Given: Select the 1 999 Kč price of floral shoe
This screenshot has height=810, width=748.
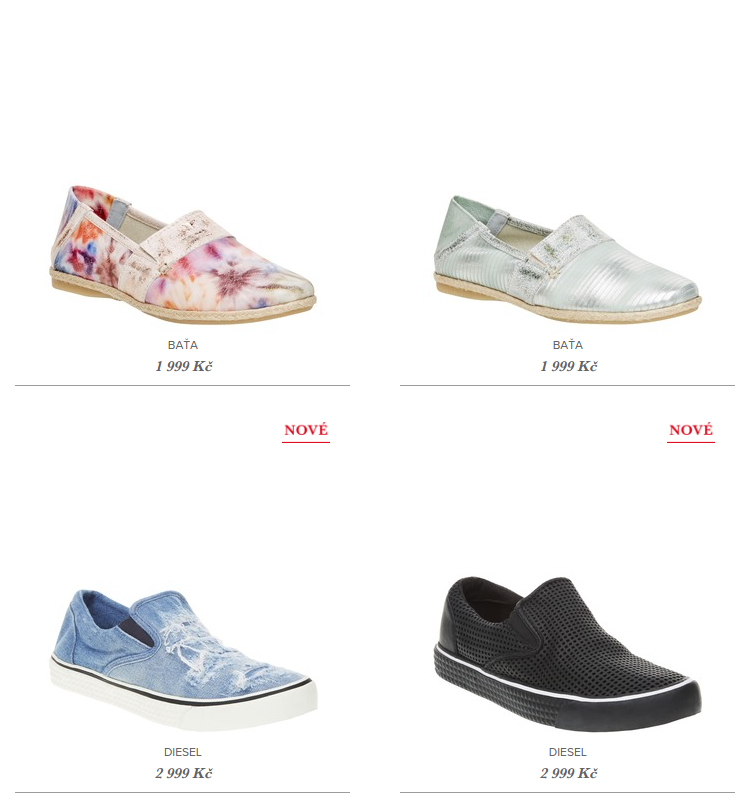Looking at the screenshot, I should [184, 366].
